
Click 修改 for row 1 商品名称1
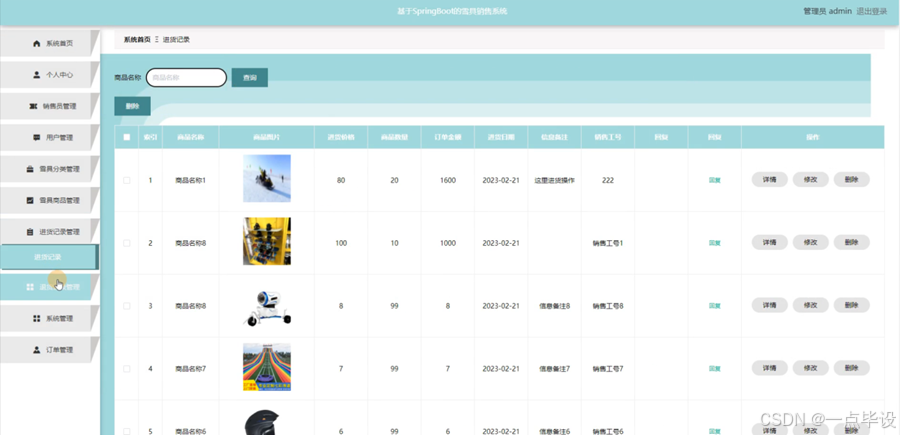tap(810, 180)
